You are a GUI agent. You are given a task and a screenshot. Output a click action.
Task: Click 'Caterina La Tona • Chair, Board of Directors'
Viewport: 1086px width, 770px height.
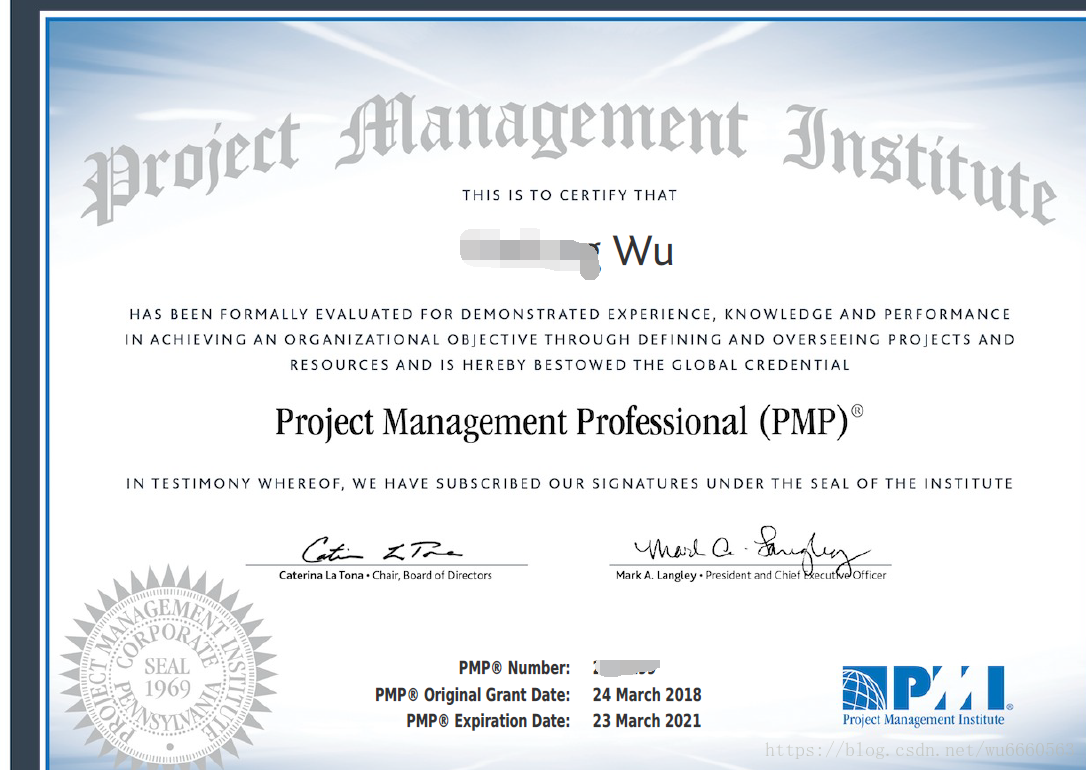[385, 575]
